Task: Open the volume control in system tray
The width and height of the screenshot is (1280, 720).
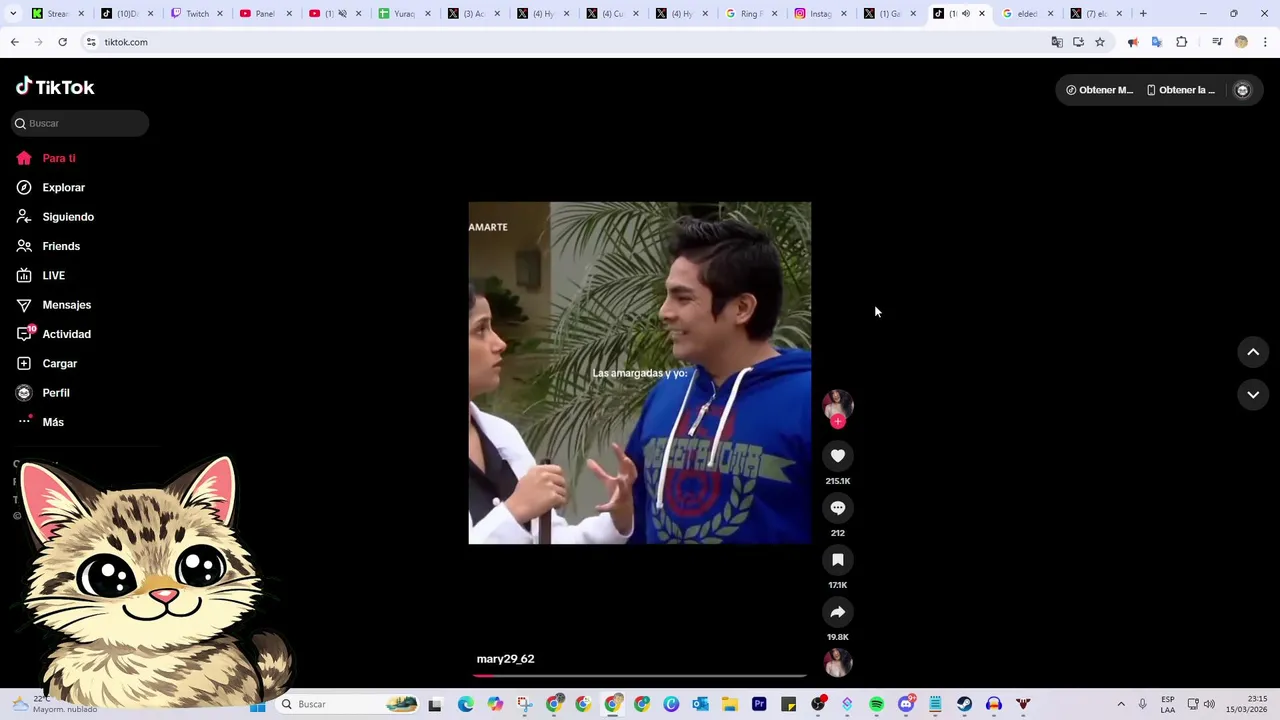Action: (1209, 704)
